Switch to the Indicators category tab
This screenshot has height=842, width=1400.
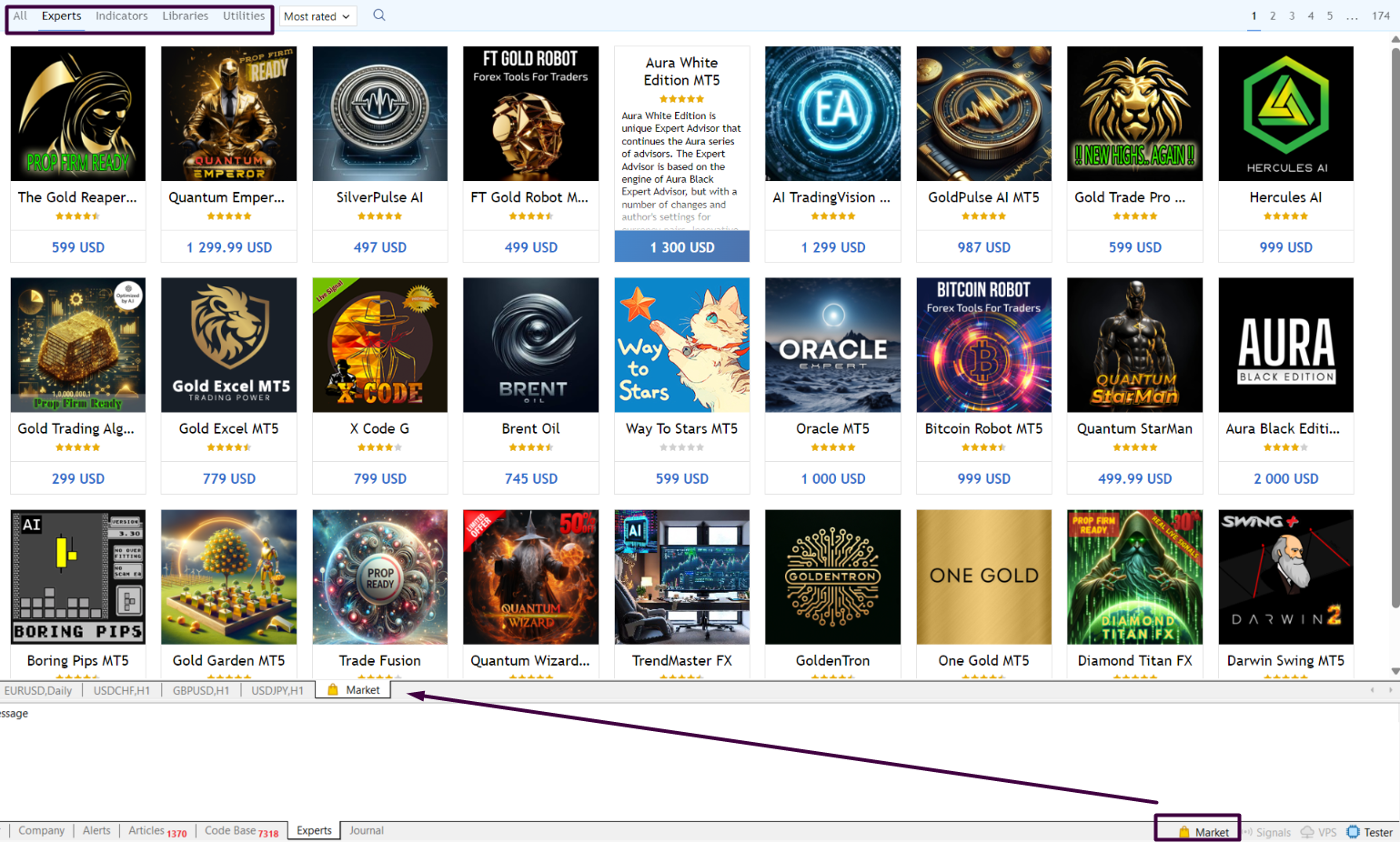122,15
